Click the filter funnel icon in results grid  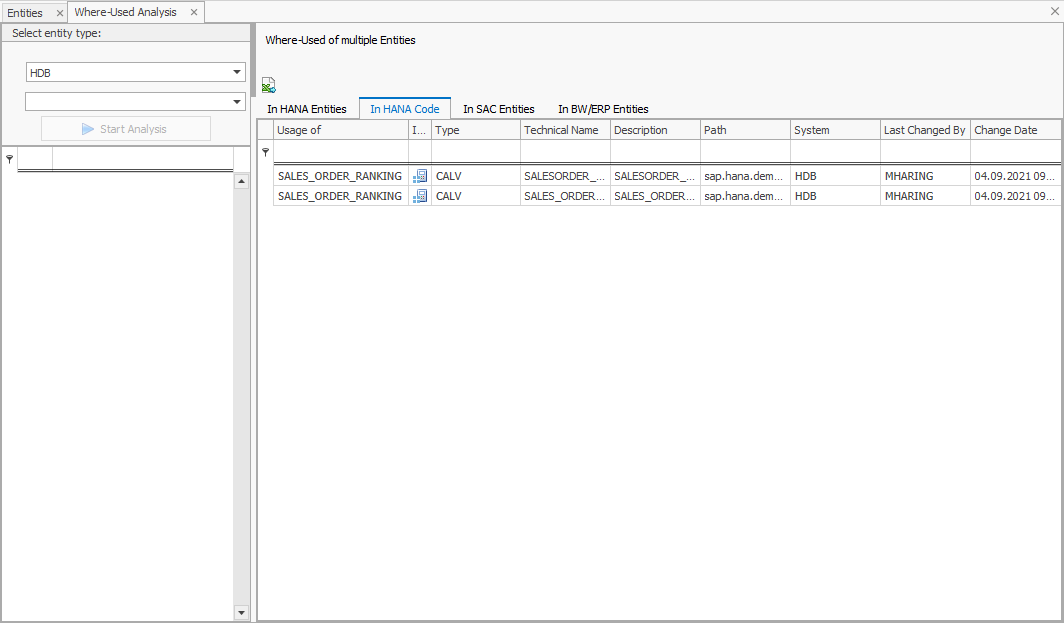265,152
